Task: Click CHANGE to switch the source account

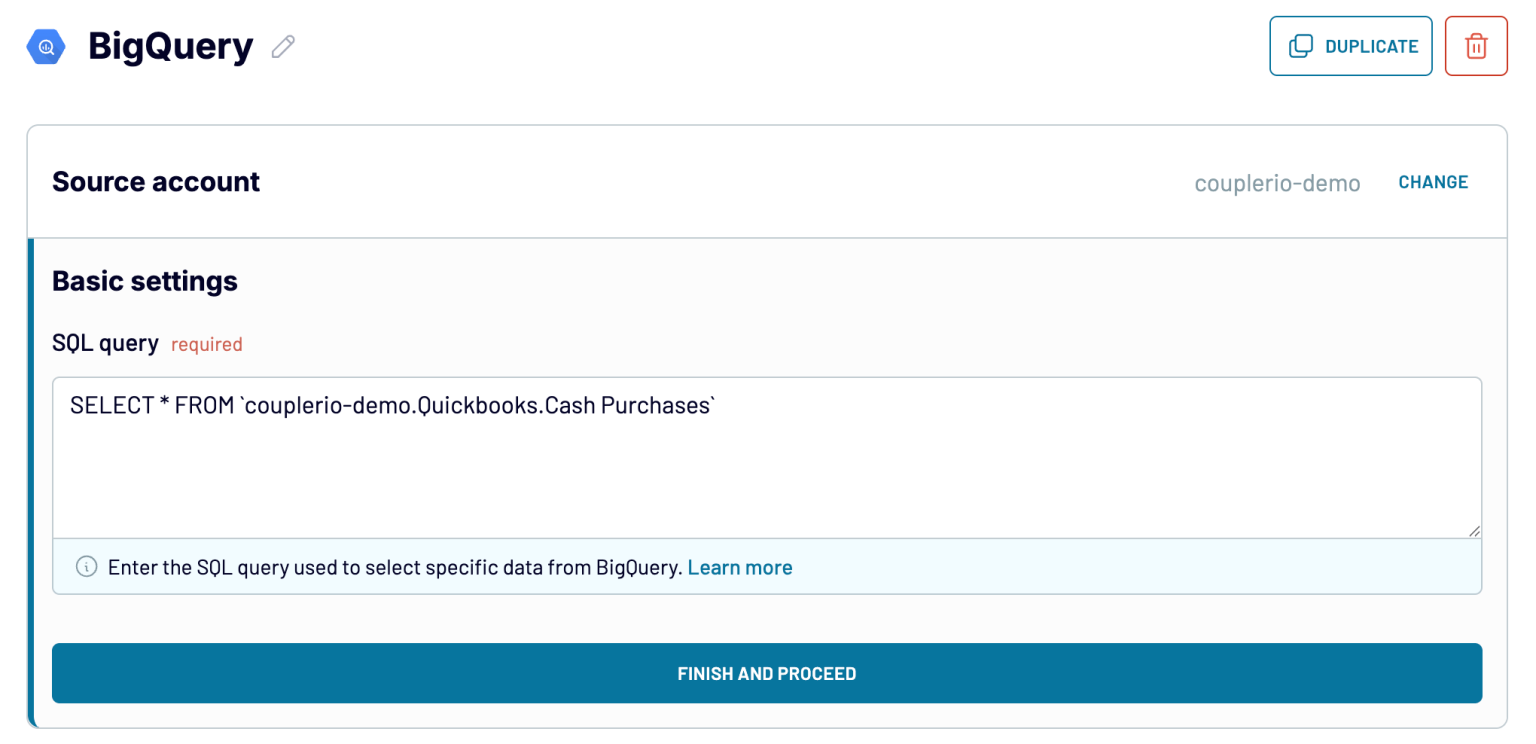Action: pos(1433,182)
